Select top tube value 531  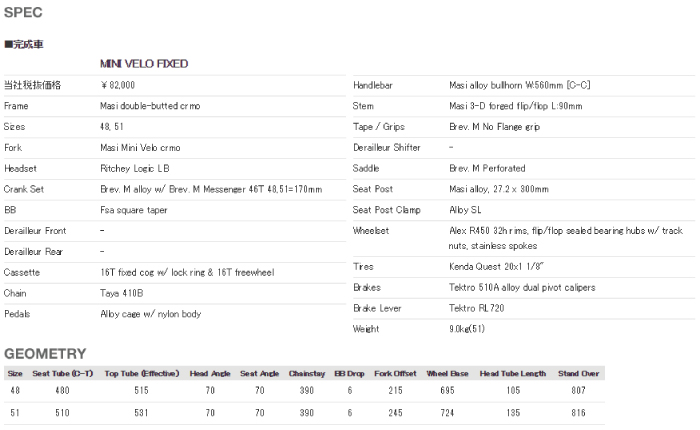click(142, 413)
